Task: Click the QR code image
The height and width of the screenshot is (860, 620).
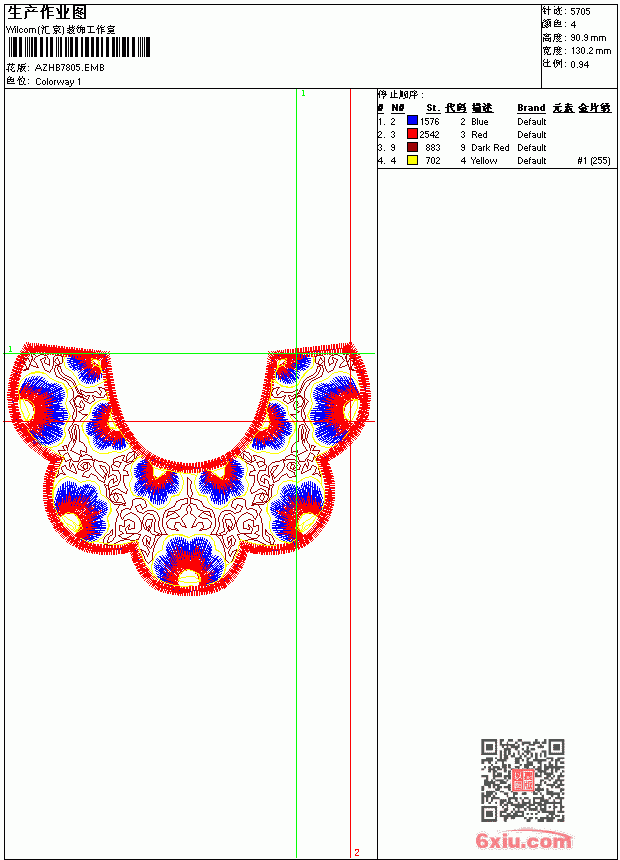Action: tap(523, 780)
